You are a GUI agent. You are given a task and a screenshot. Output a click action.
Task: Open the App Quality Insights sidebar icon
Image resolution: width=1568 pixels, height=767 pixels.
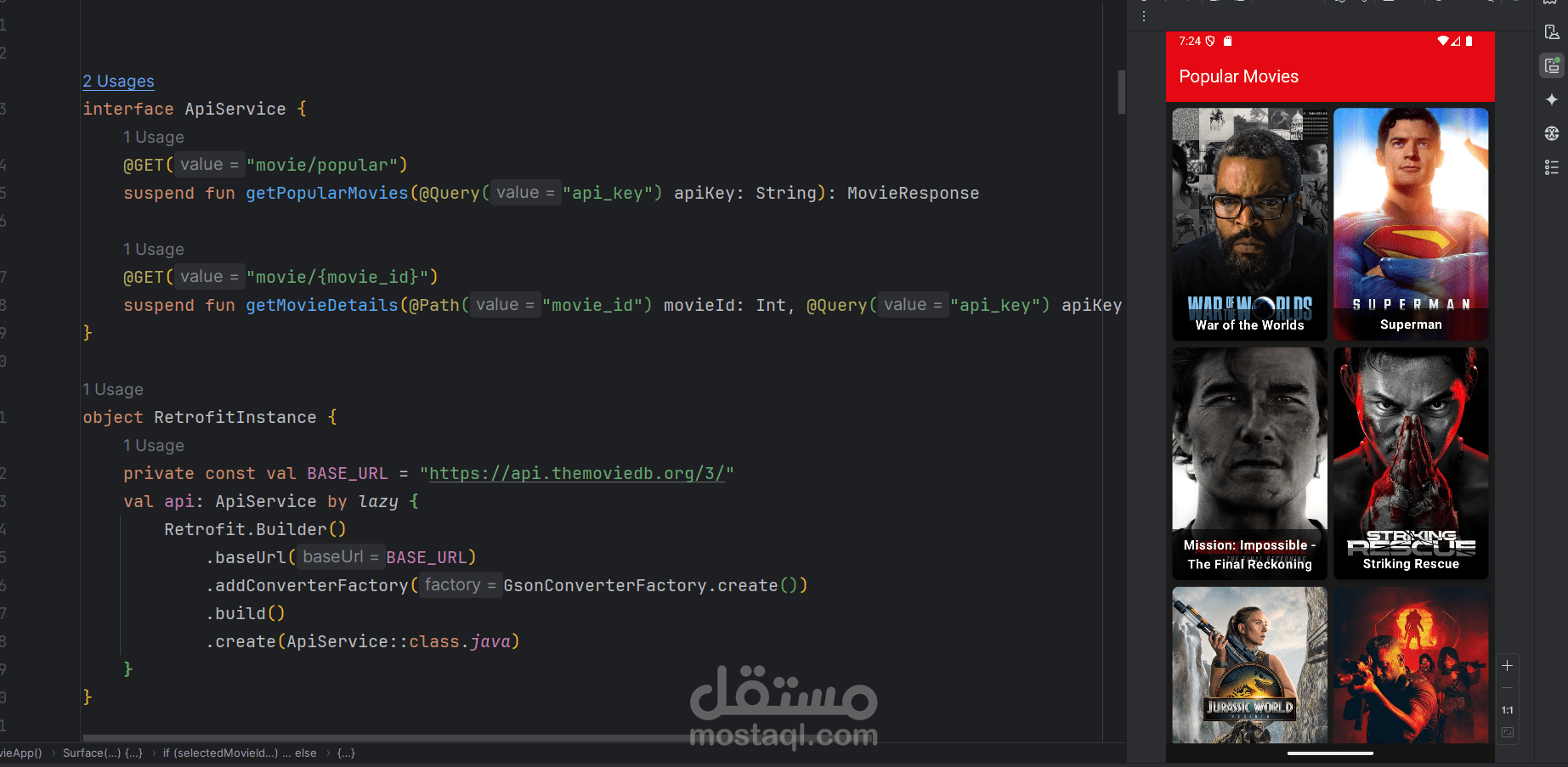tap(1552, 133)
